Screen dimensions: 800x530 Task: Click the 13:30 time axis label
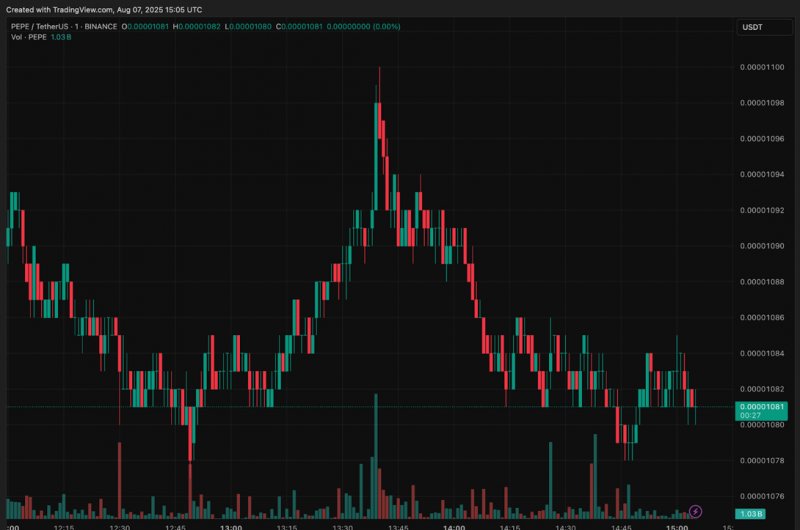[342, 527]
